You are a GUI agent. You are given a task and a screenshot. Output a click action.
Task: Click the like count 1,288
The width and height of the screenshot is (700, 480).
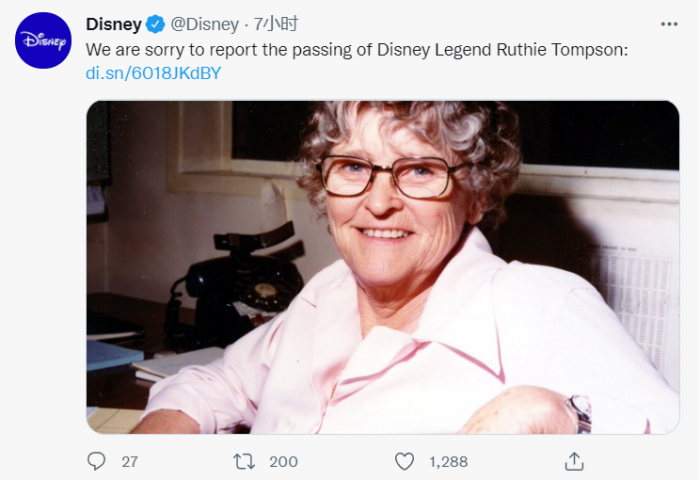point(447,462)
